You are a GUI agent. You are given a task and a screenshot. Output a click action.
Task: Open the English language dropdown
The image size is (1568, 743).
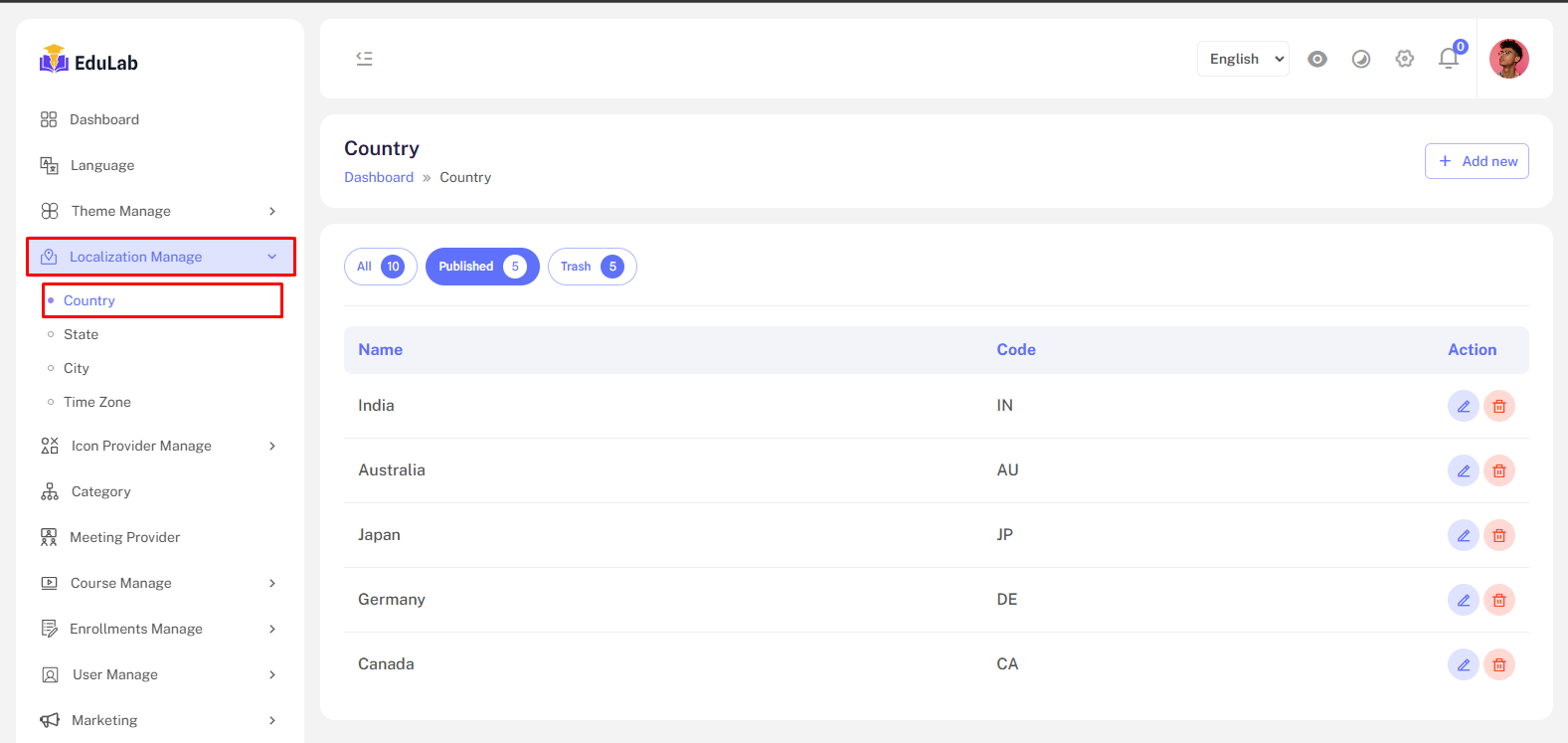[1243, 59]
